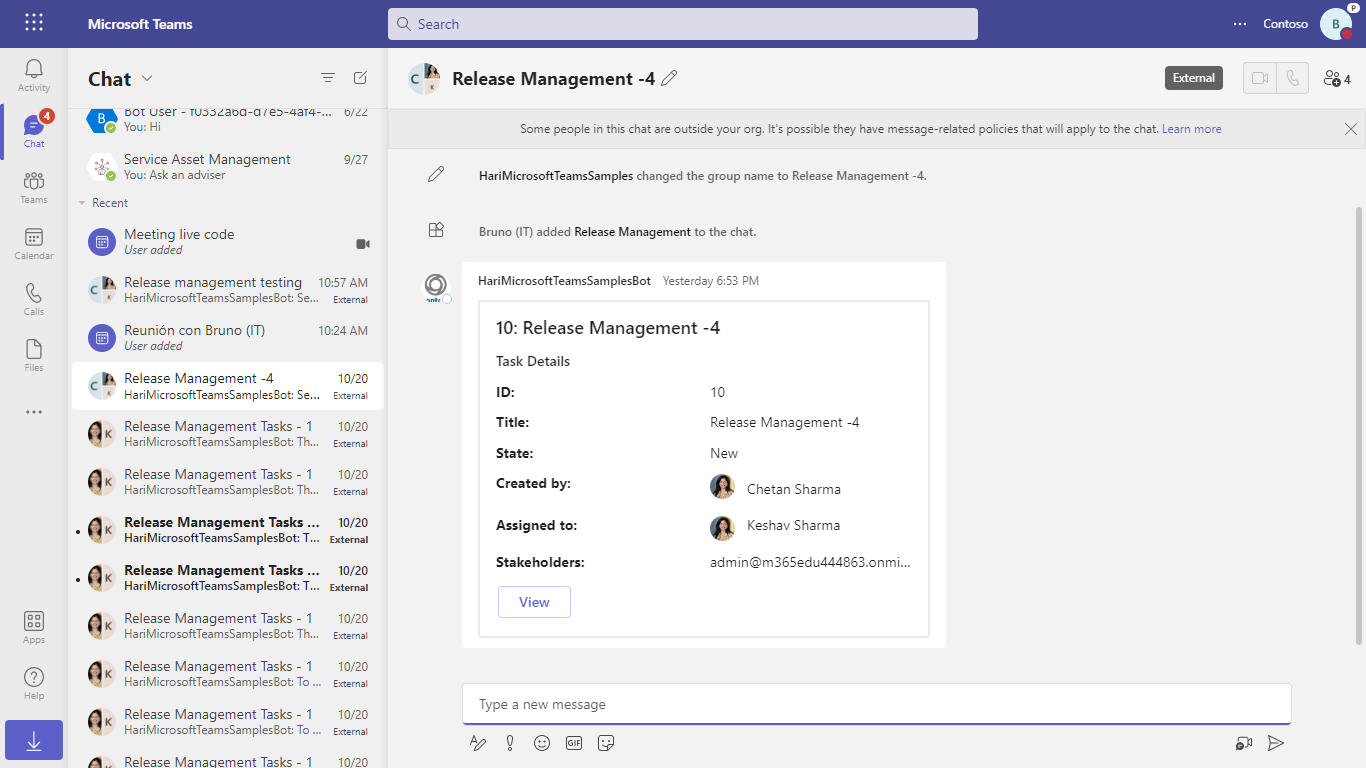Click the External badge
Viewport: 1366px width, 768px height.
coord(1194,78)
